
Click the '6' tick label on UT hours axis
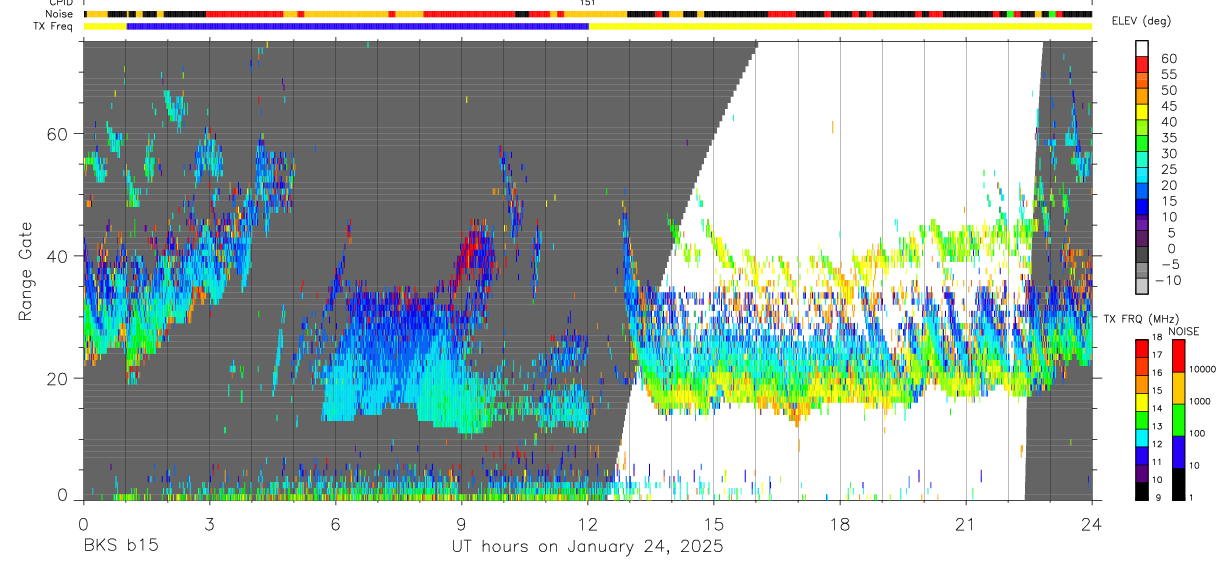[x=335, y=524]
